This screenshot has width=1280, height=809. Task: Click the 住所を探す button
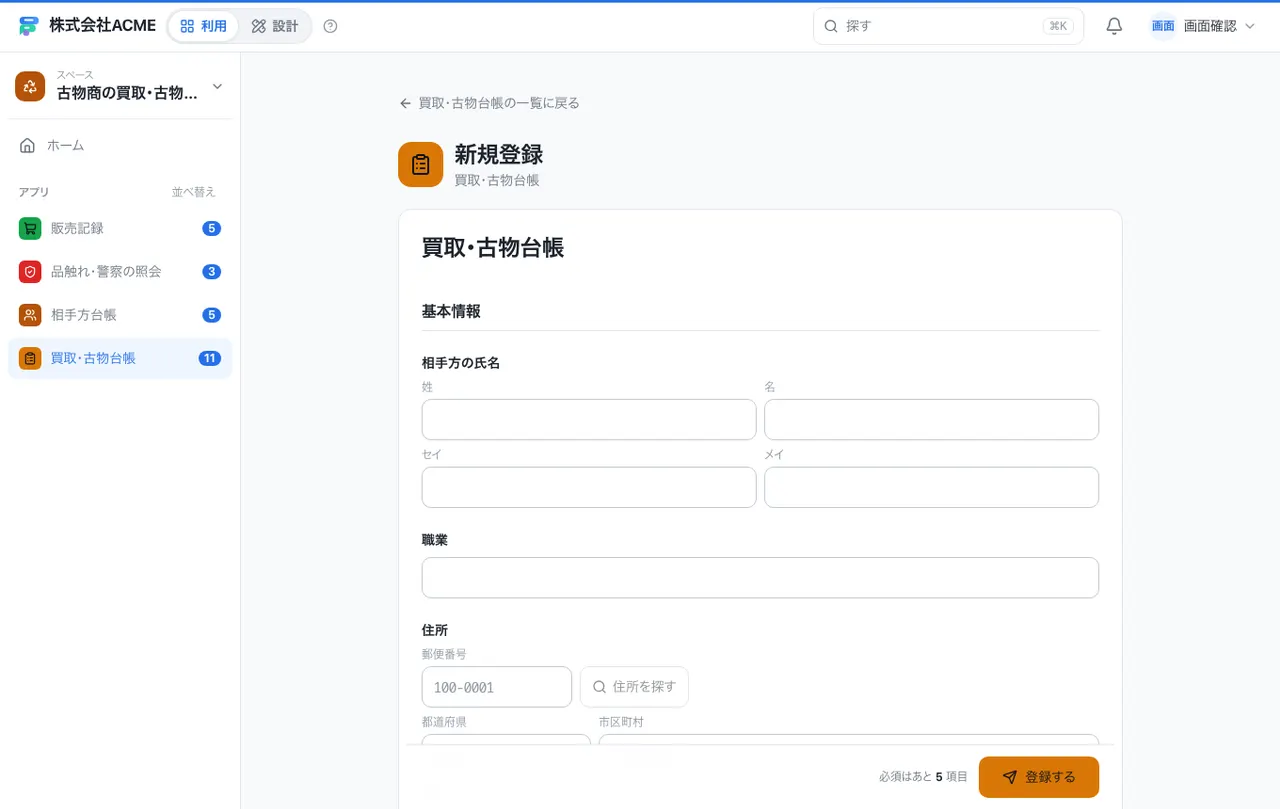tap(634, 687)
